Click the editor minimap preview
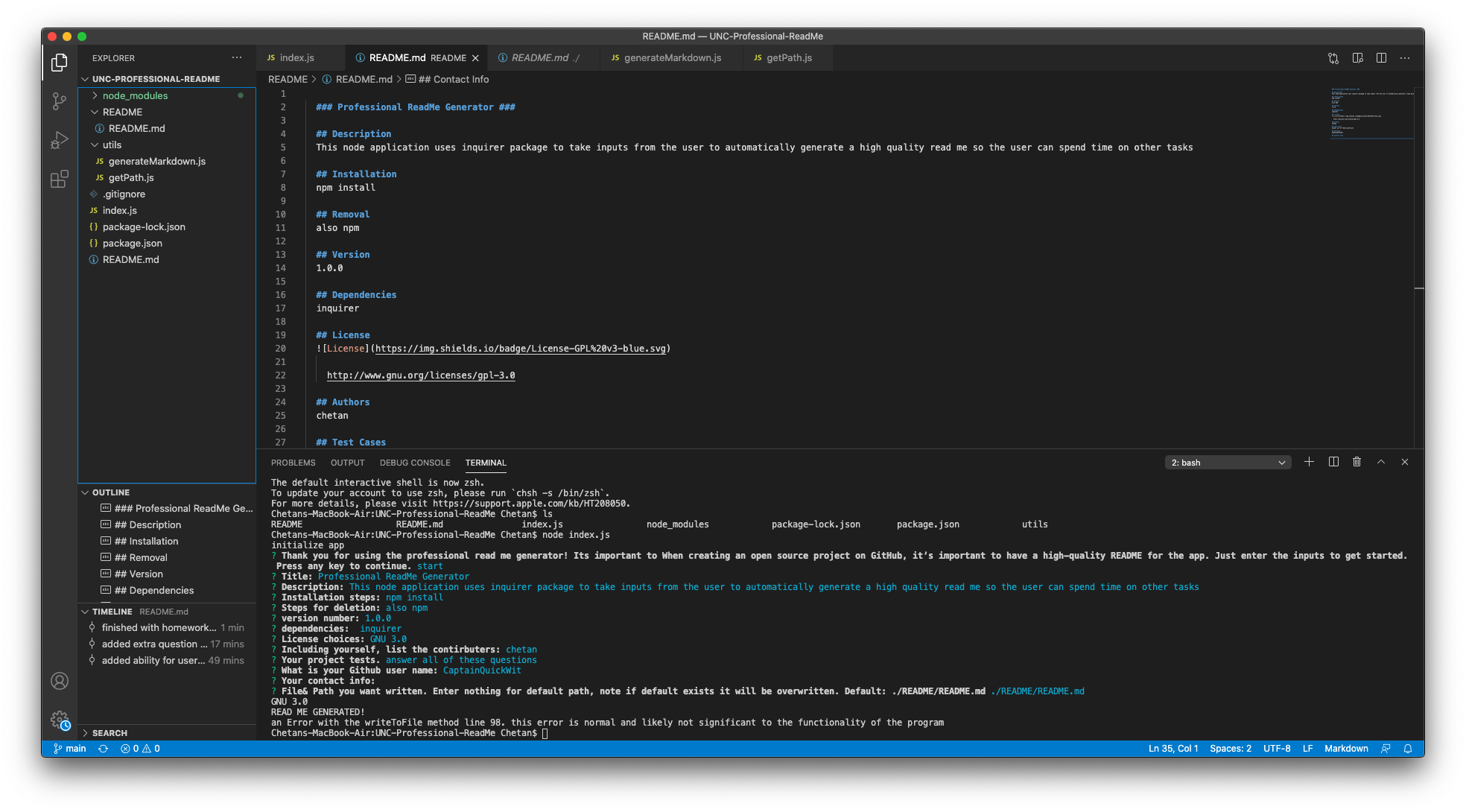This screenshot has height=812, width=1466. coord(1371,113)
